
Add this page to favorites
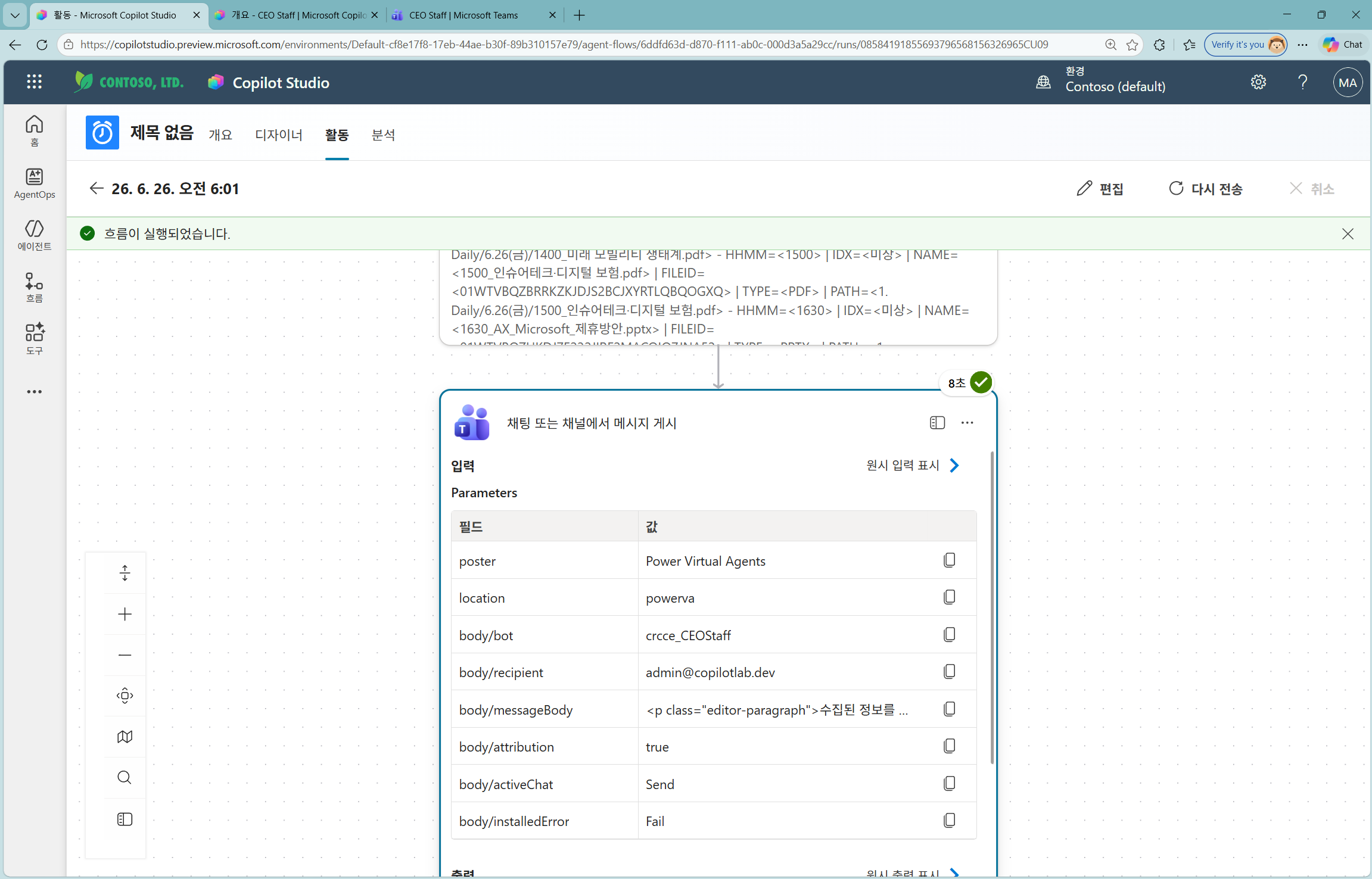(1133, 45)
